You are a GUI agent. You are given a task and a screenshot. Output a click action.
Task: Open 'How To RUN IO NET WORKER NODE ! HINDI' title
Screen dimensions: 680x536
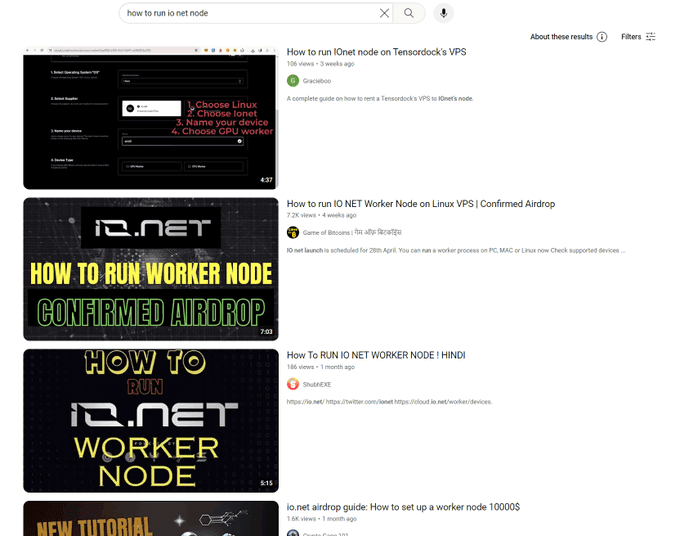point(376,355)
